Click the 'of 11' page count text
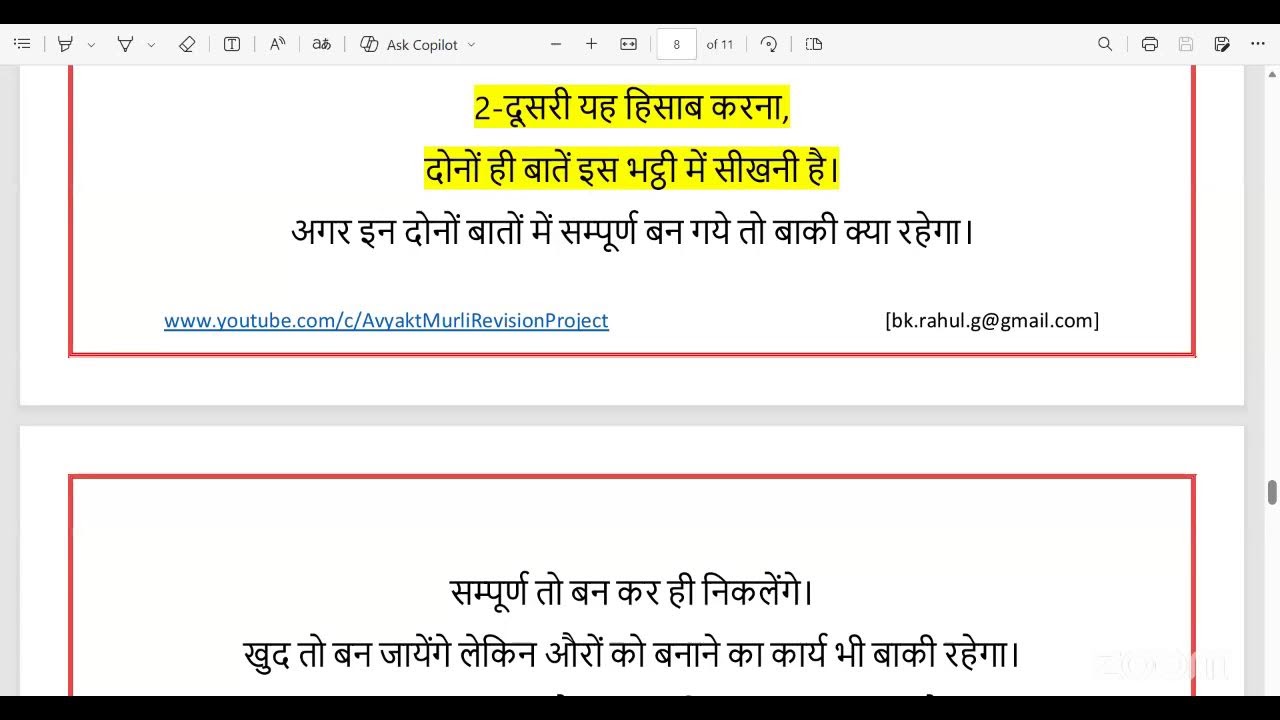 click(x=720, y=45)
